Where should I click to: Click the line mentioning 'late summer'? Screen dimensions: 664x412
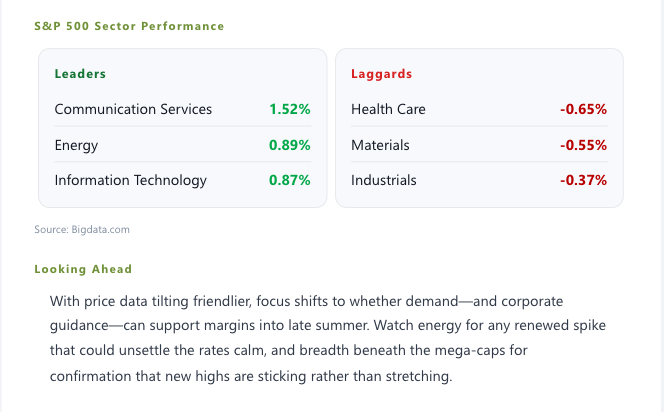[x=328, y=326]
